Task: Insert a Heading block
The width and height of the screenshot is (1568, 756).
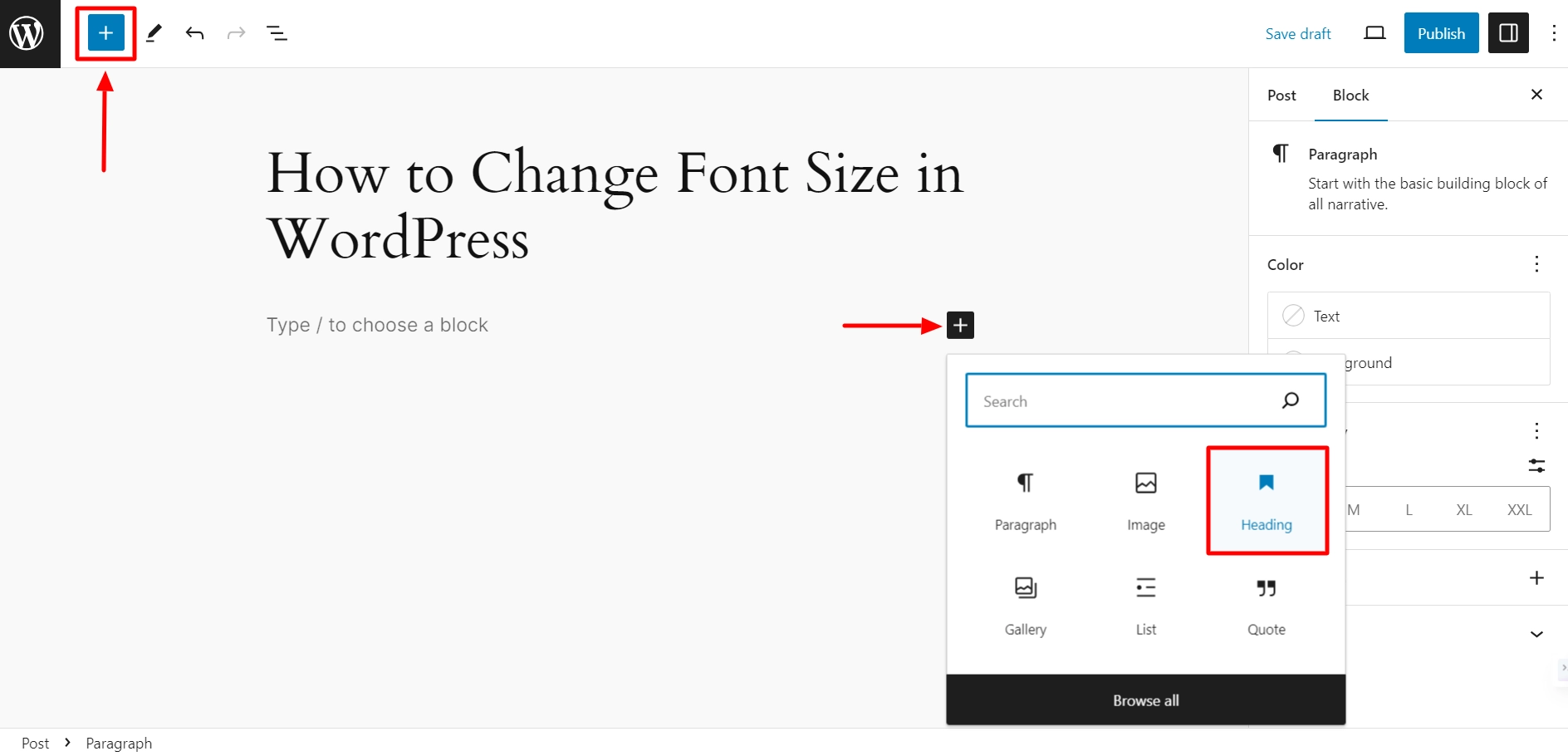Action: tap(1267, 501)
